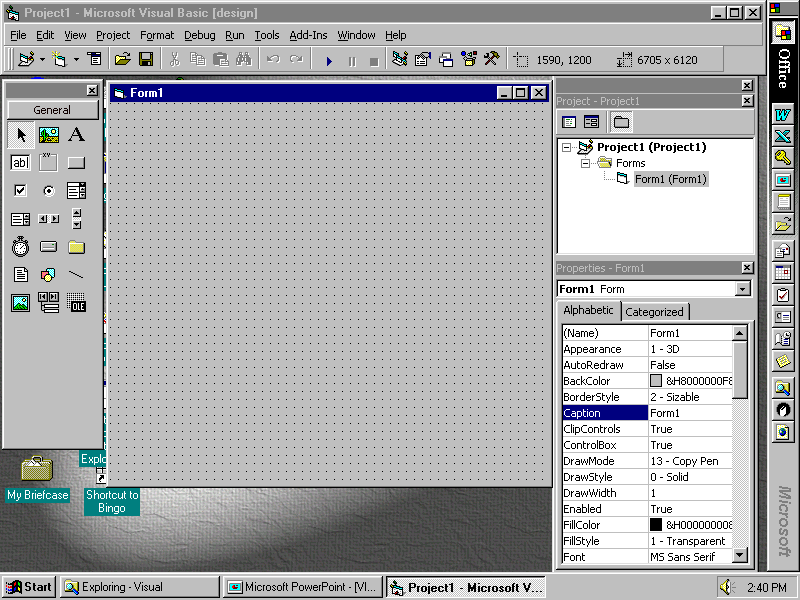Viewport: 800px width, 600px height.
Task: Click View Code in Project Explorer
Action: tap(569, 122)
